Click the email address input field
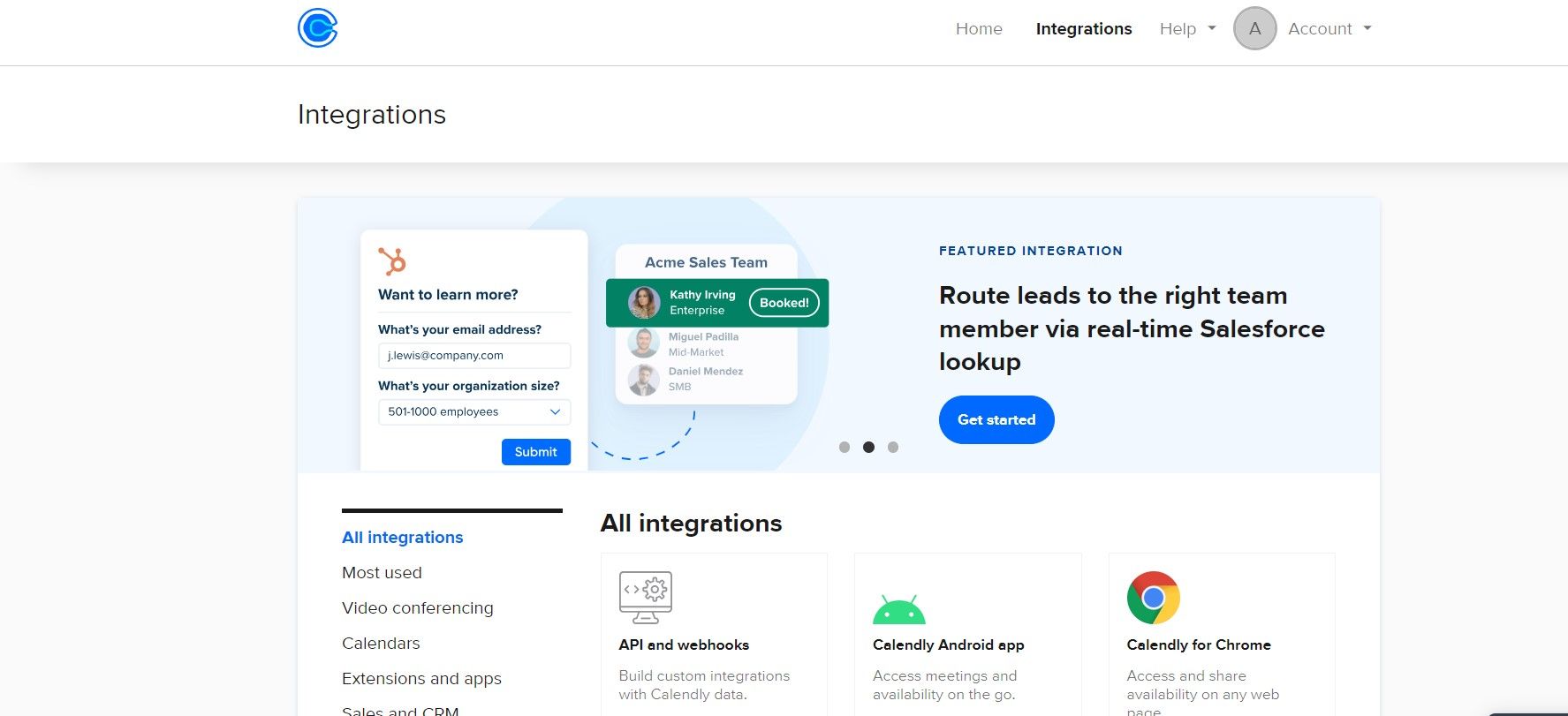1568x716 pixels. [x=474, y=356]
